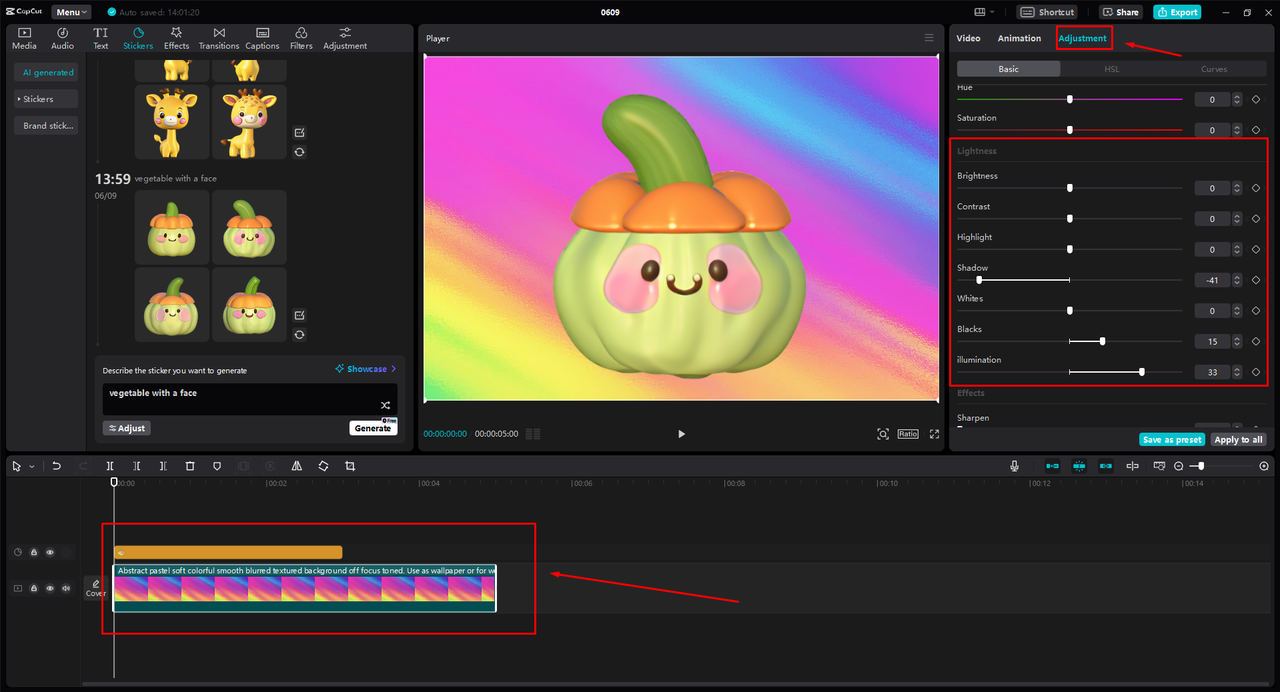Open the layout dropdown in title bar
Viewport: 1280px width, 692px height.
pos(984,12)
